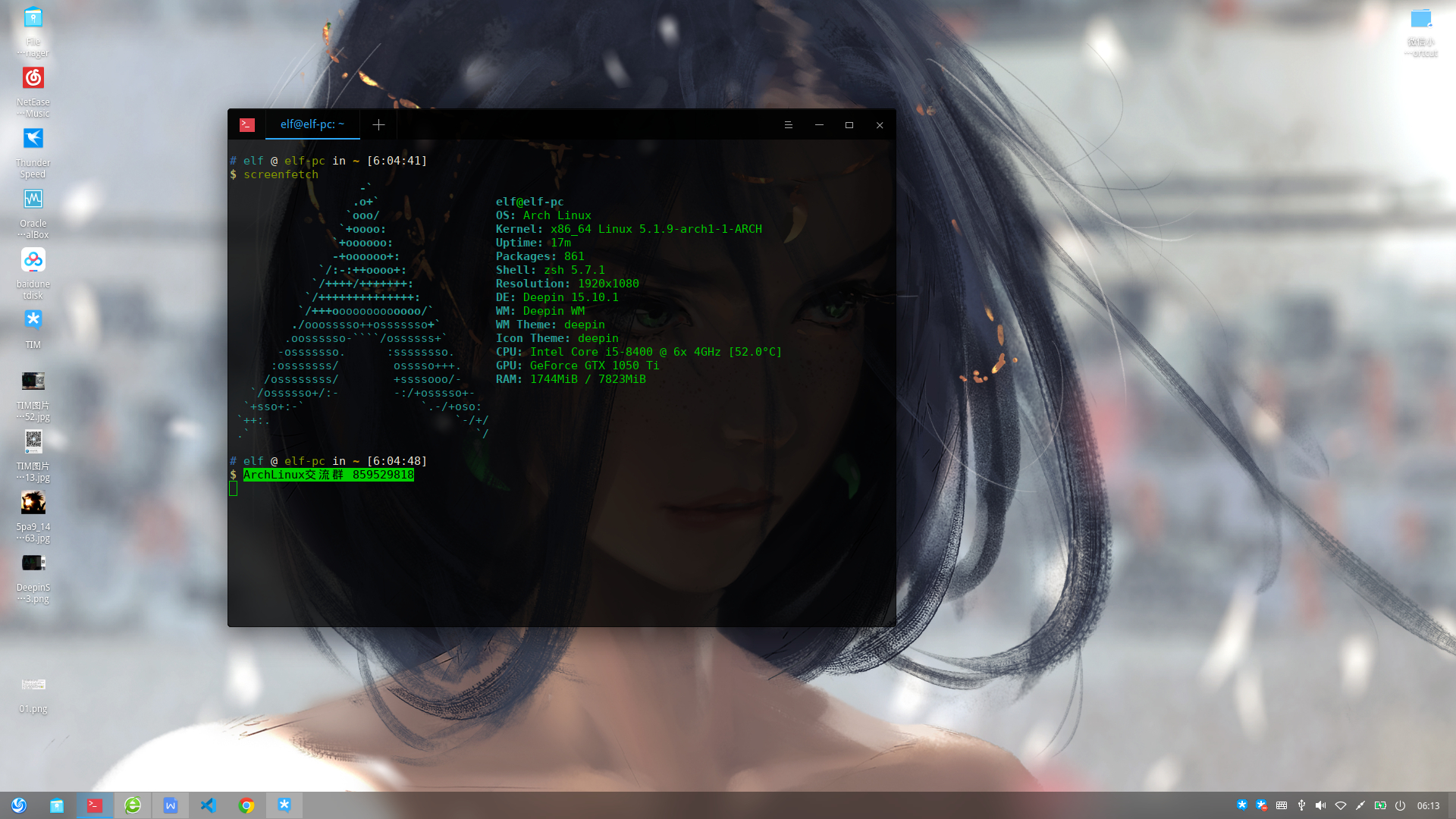Open the power button in tray

1400,805
